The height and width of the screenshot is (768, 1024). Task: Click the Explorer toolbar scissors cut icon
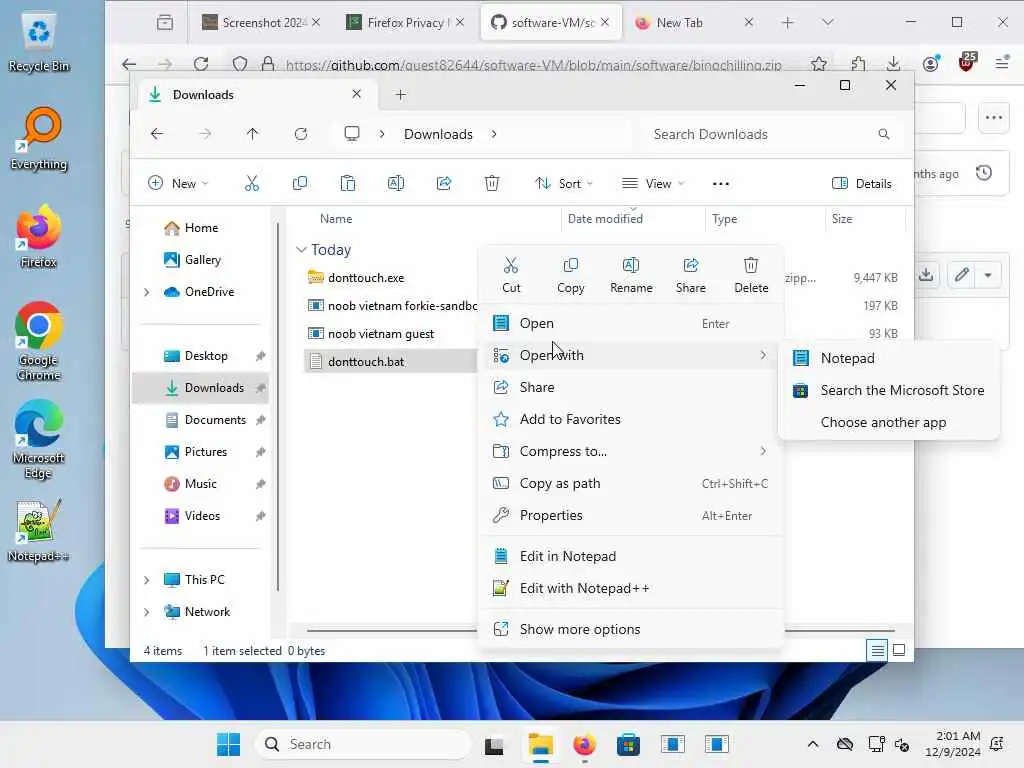[x=251, y=184]
